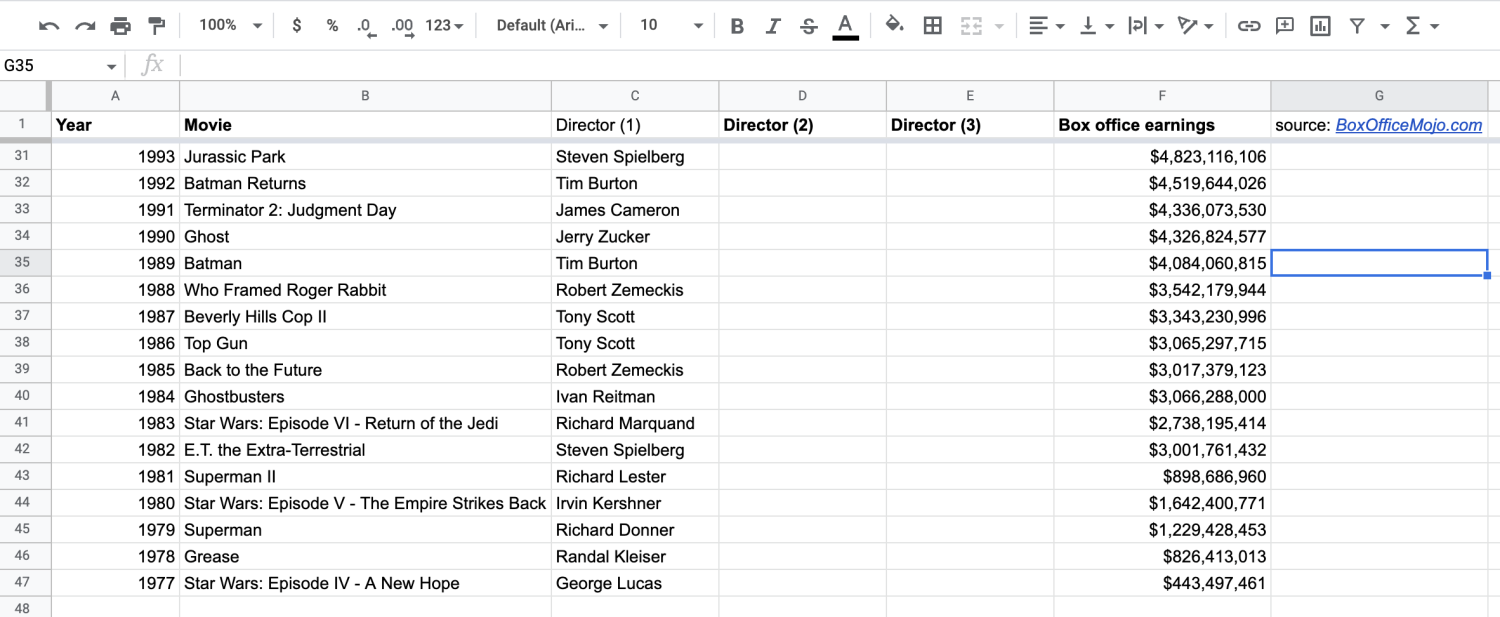Activate the Paint format roller icon
This screenshot has height=617, width=1500.
[157, 26]
